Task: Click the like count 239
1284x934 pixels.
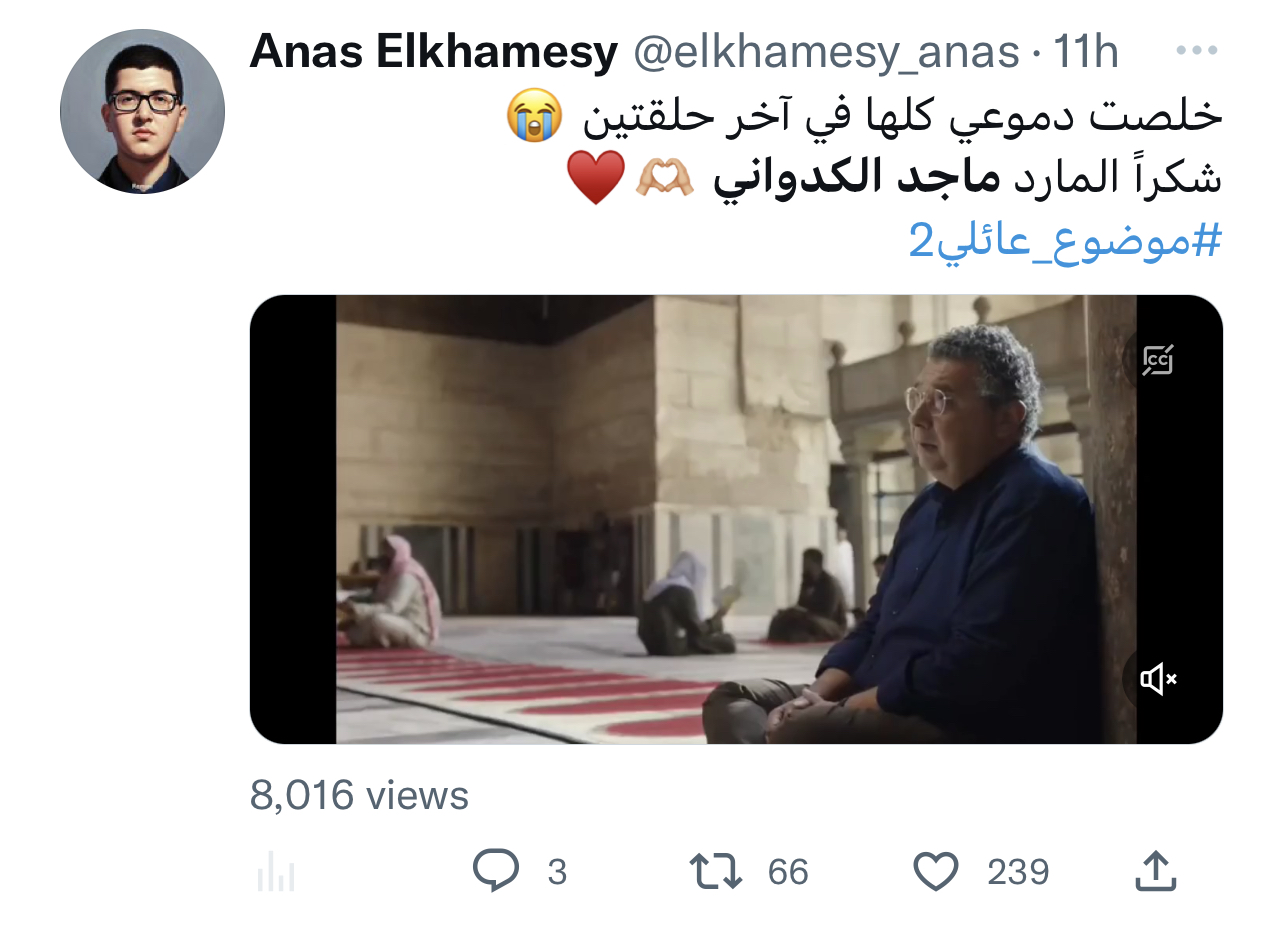Action: [x=1018, y=872]
